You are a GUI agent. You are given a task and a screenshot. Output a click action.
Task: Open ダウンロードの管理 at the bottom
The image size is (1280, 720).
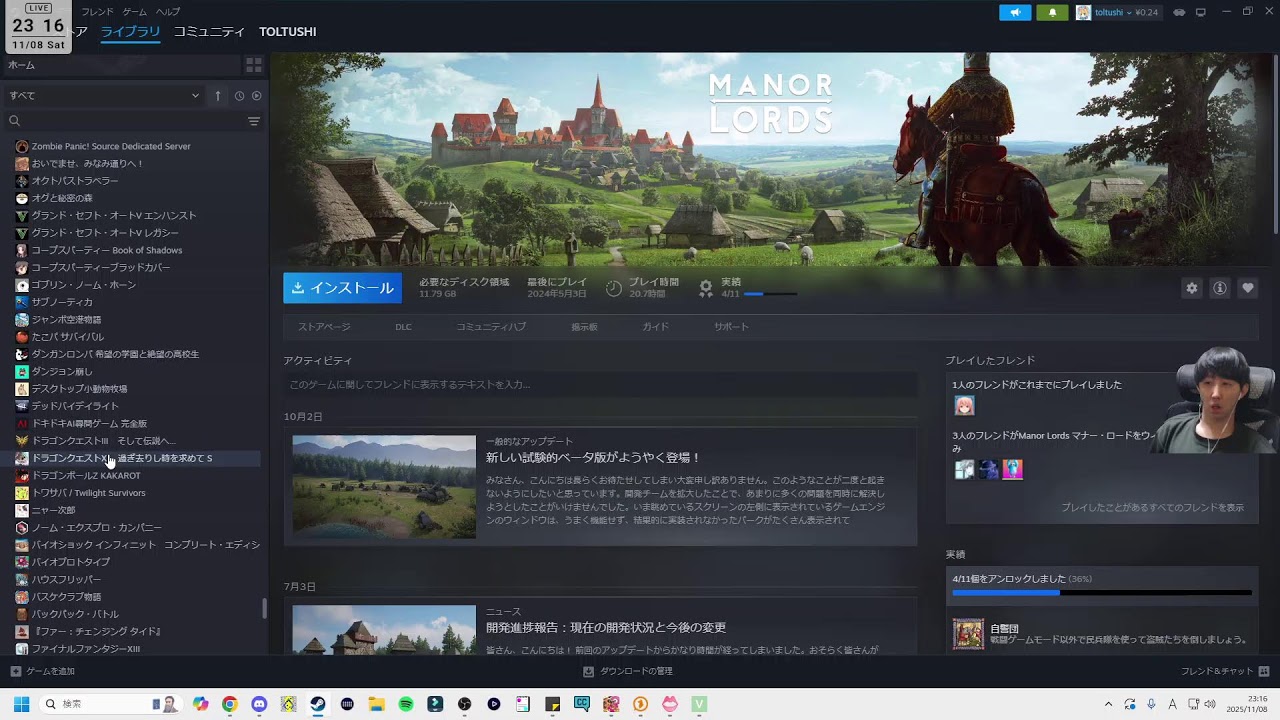(628, 671)
